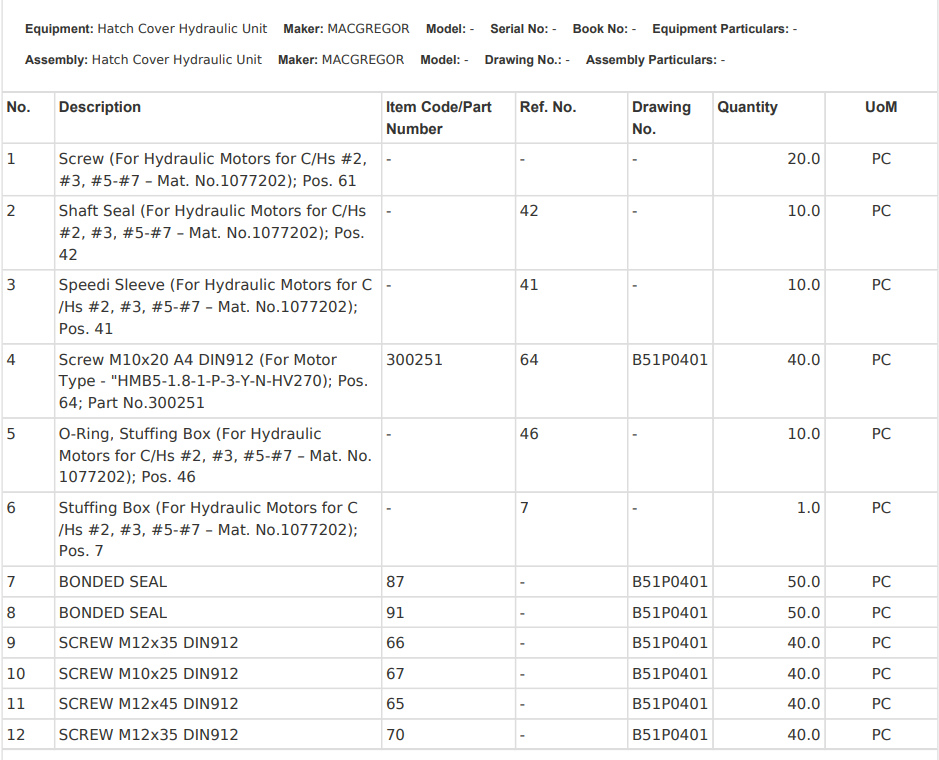The image size is (939, 760).
Task: Click the Assembly name in the header line
Action: click(176, 60)
